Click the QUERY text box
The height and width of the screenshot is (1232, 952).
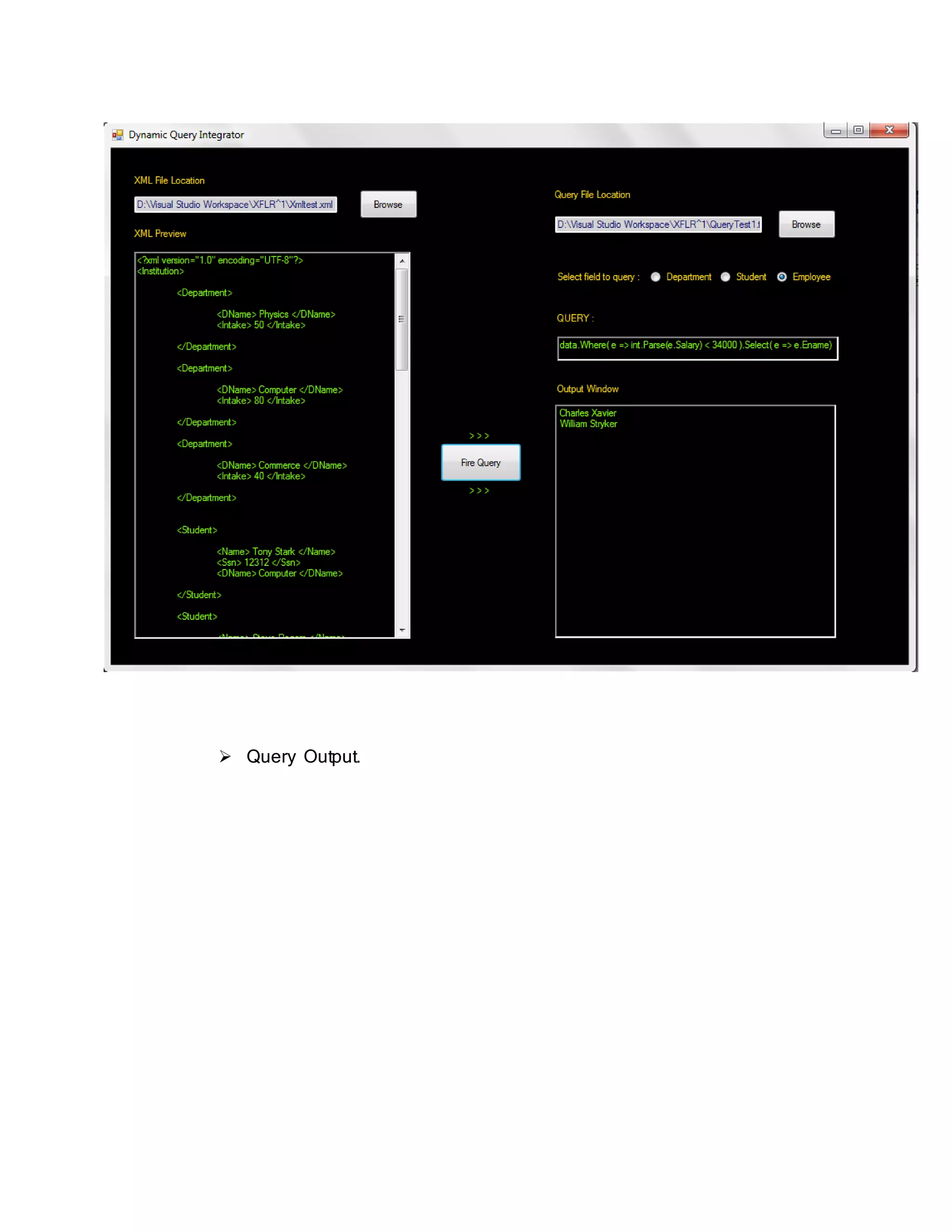pos(698,348)
